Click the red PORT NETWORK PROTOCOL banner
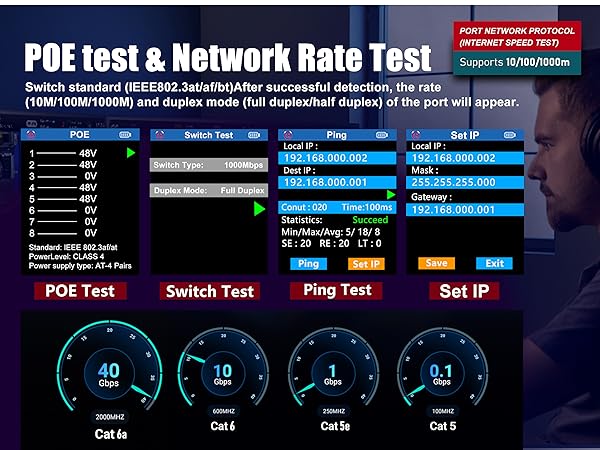600x450 pixels. coord(517,36)
